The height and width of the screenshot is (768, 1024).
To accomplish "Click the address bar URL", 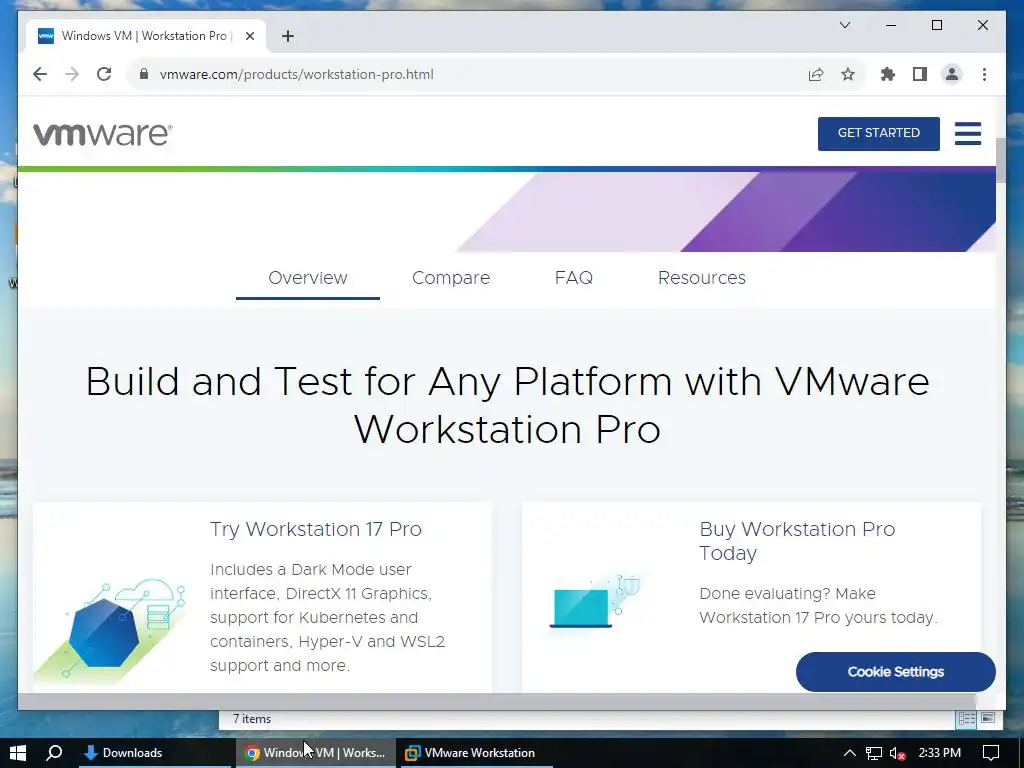I will [296, 74].
